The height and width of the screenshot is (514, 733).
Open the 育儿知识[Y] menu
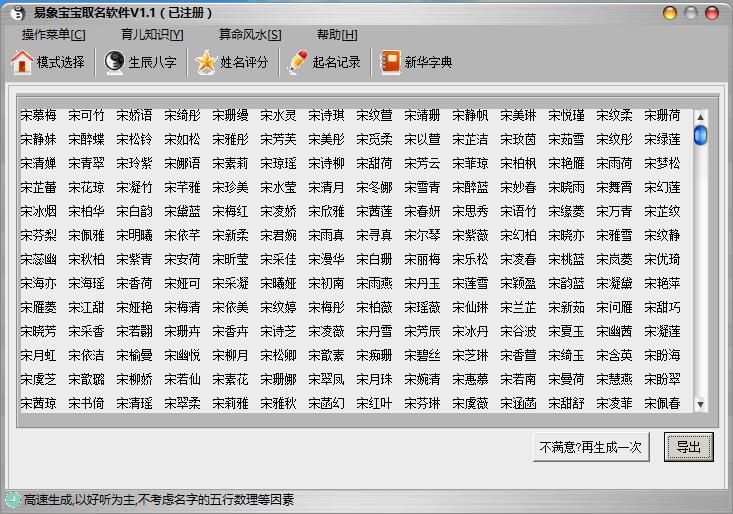[x=152, y=34]
